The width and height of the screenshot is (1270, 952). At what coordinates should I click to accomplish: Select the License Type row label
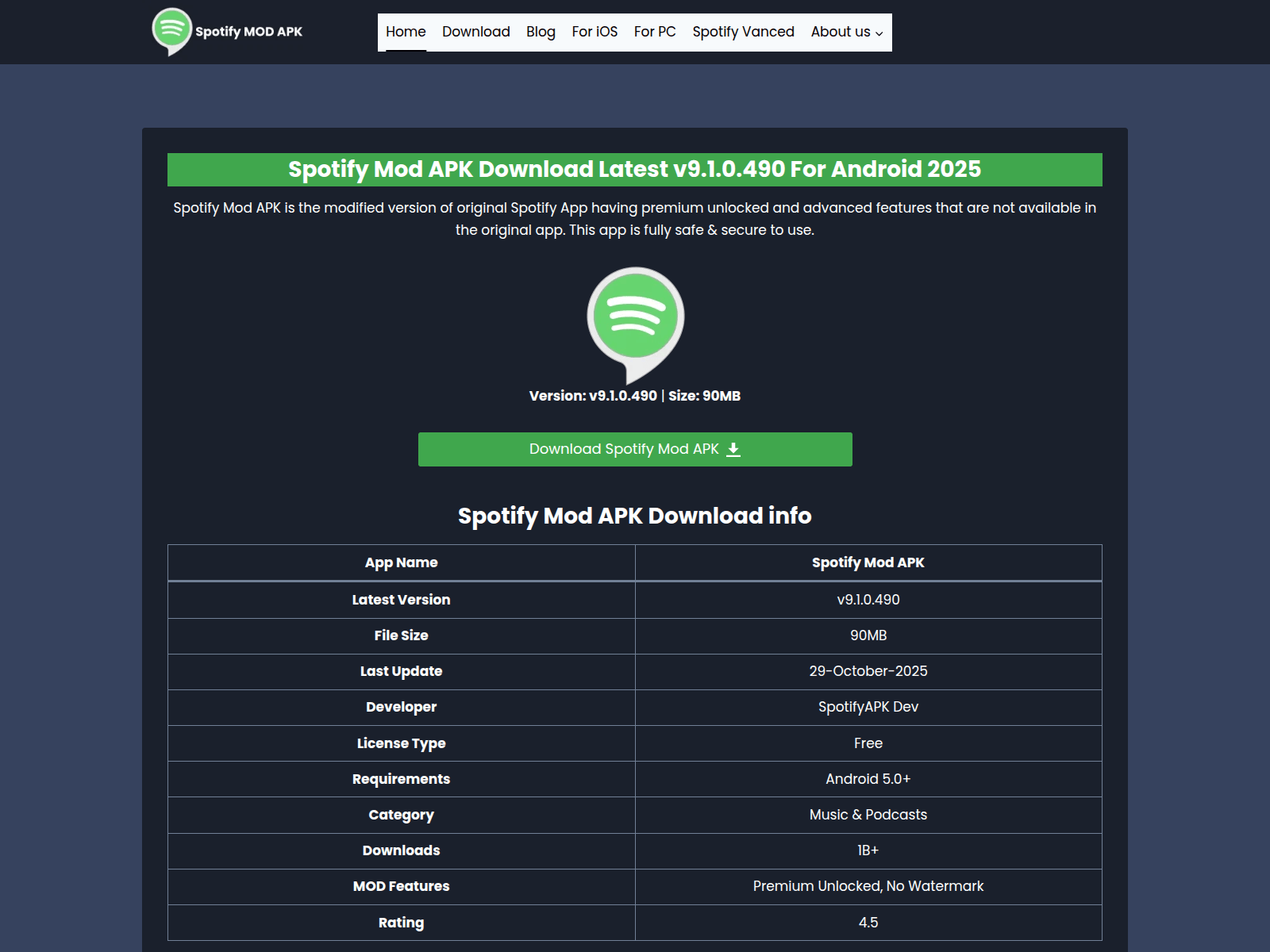coord(402,743)
